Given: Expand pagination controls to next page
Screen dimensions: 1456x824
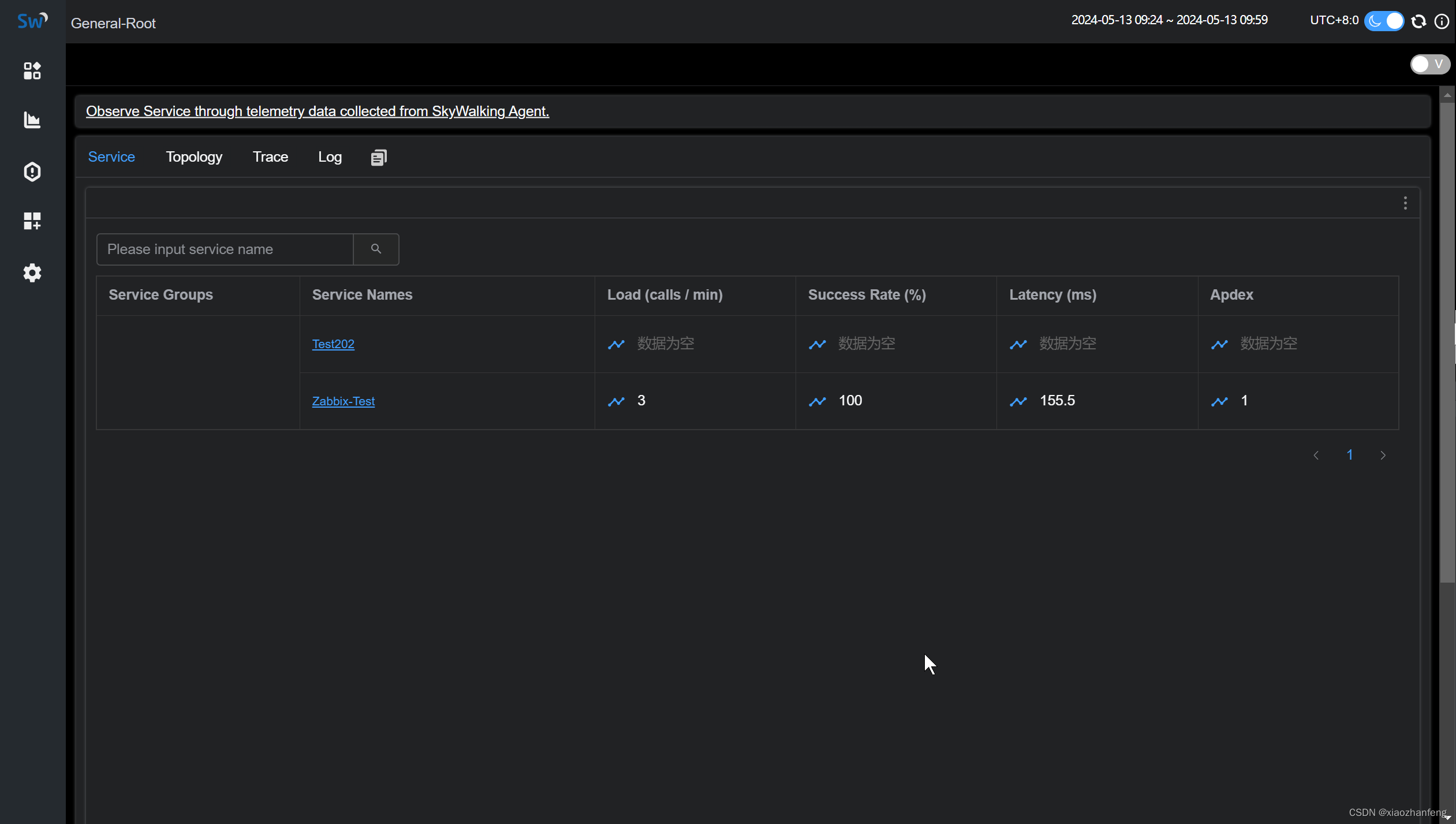Looking at the screenshot, I should click(1383, 455).
